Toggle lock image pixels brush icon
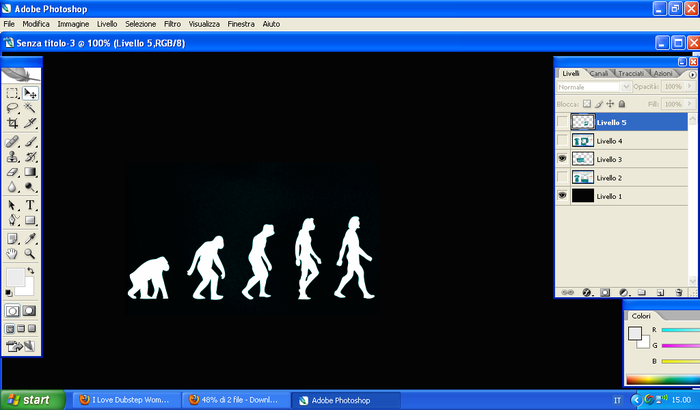700x410 pixels. point(599,104)
